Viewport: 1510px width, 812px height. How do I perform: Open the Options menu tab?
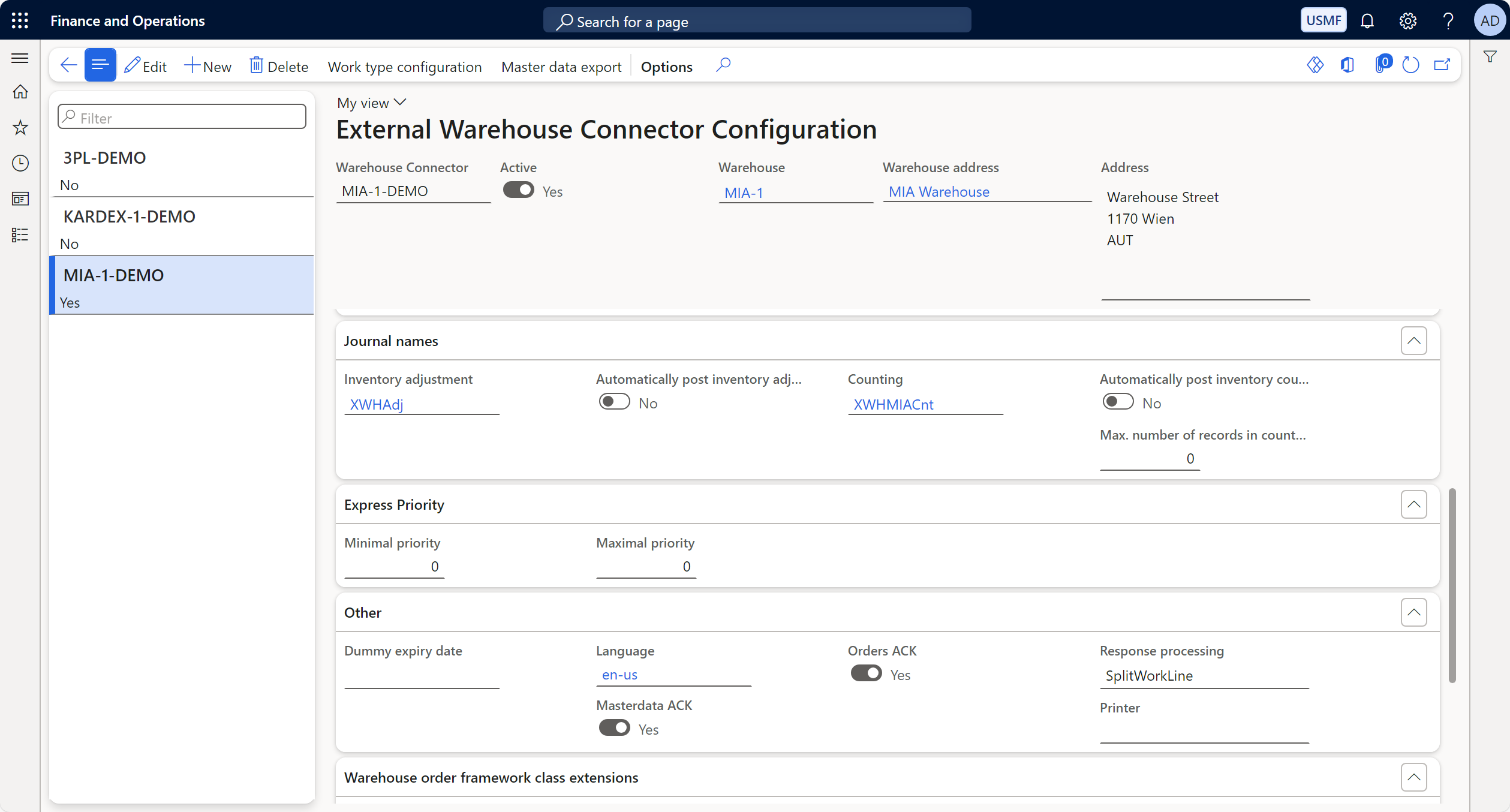pyautogui.click(x=666, y=67)
